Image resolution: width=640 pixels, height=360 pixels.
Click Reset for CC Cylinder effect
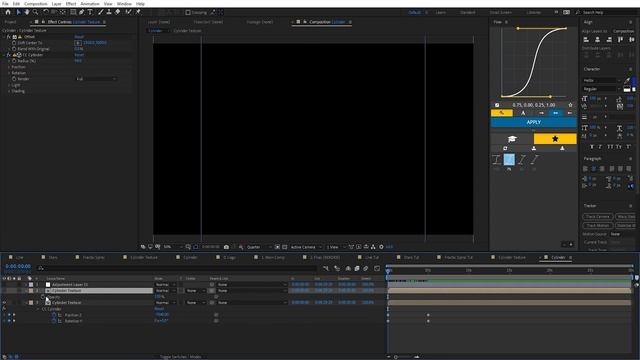point(79,55)
